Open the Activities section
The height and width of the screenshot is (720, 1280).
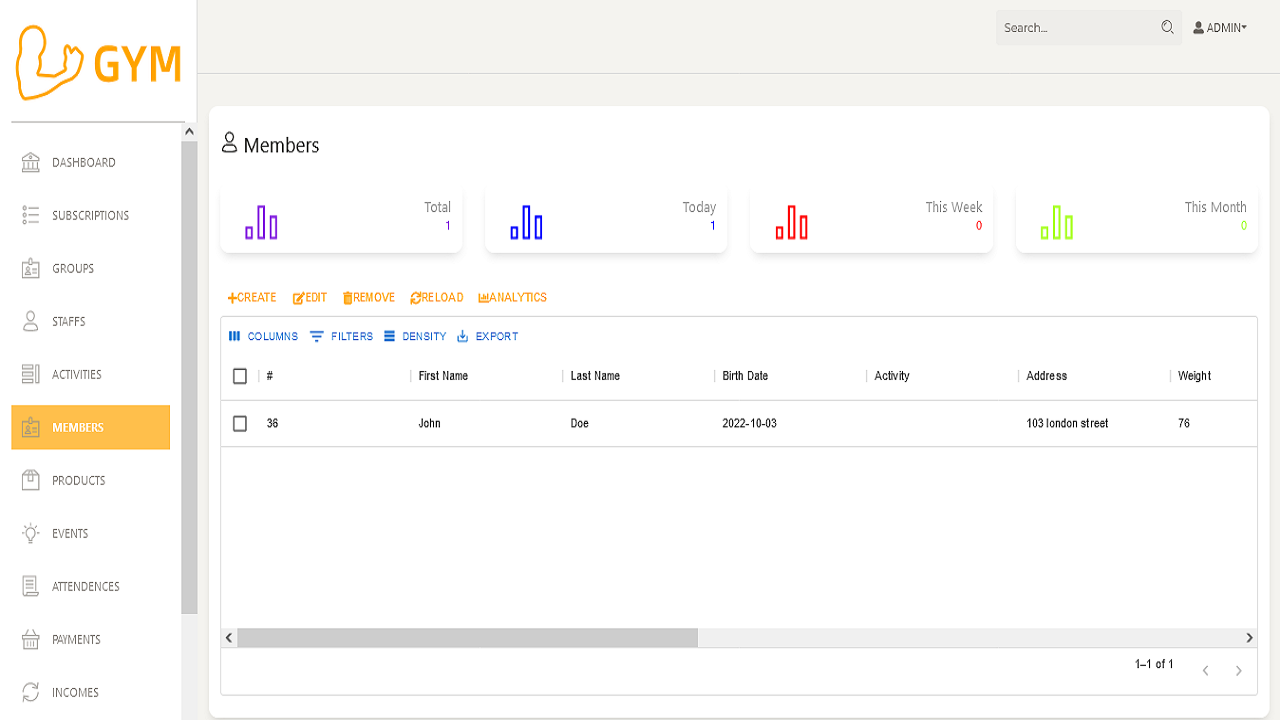coord(77,374)
